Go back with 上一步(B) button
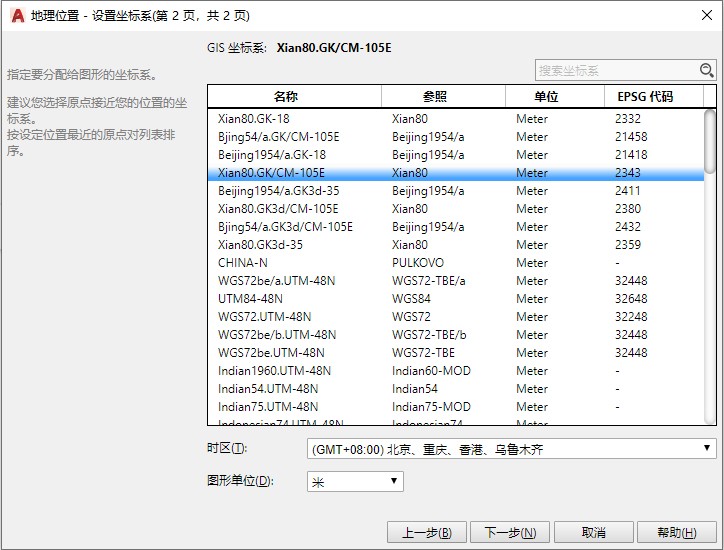The width and height of the screenshot is (724, 550). coord(427,532)
